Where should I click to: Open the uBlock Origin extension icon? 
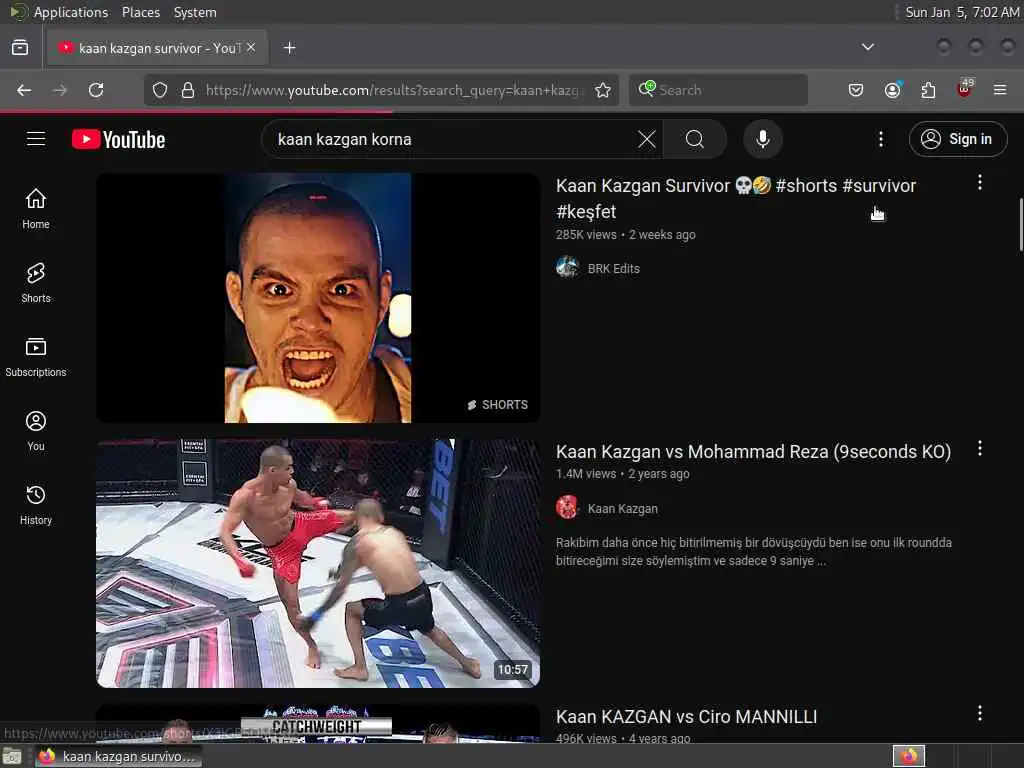[x=965, y=89]
